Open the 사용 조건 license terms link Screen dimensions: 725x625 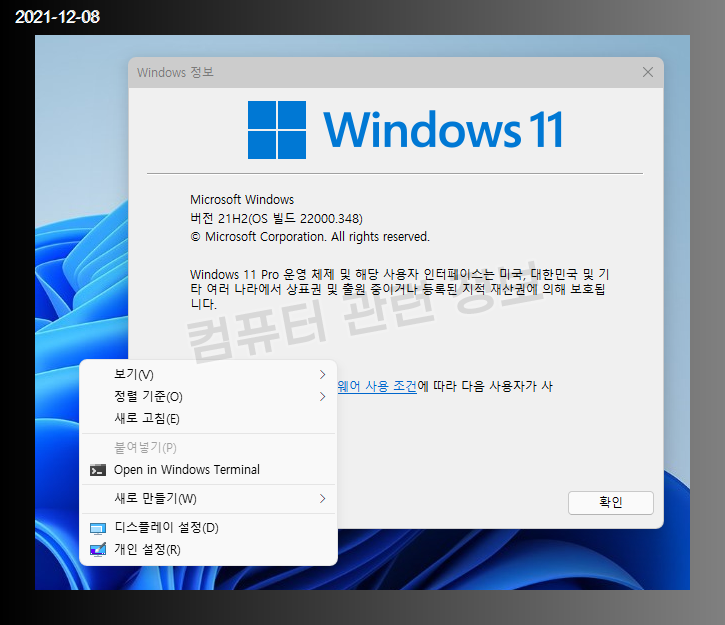pos(377,386)
